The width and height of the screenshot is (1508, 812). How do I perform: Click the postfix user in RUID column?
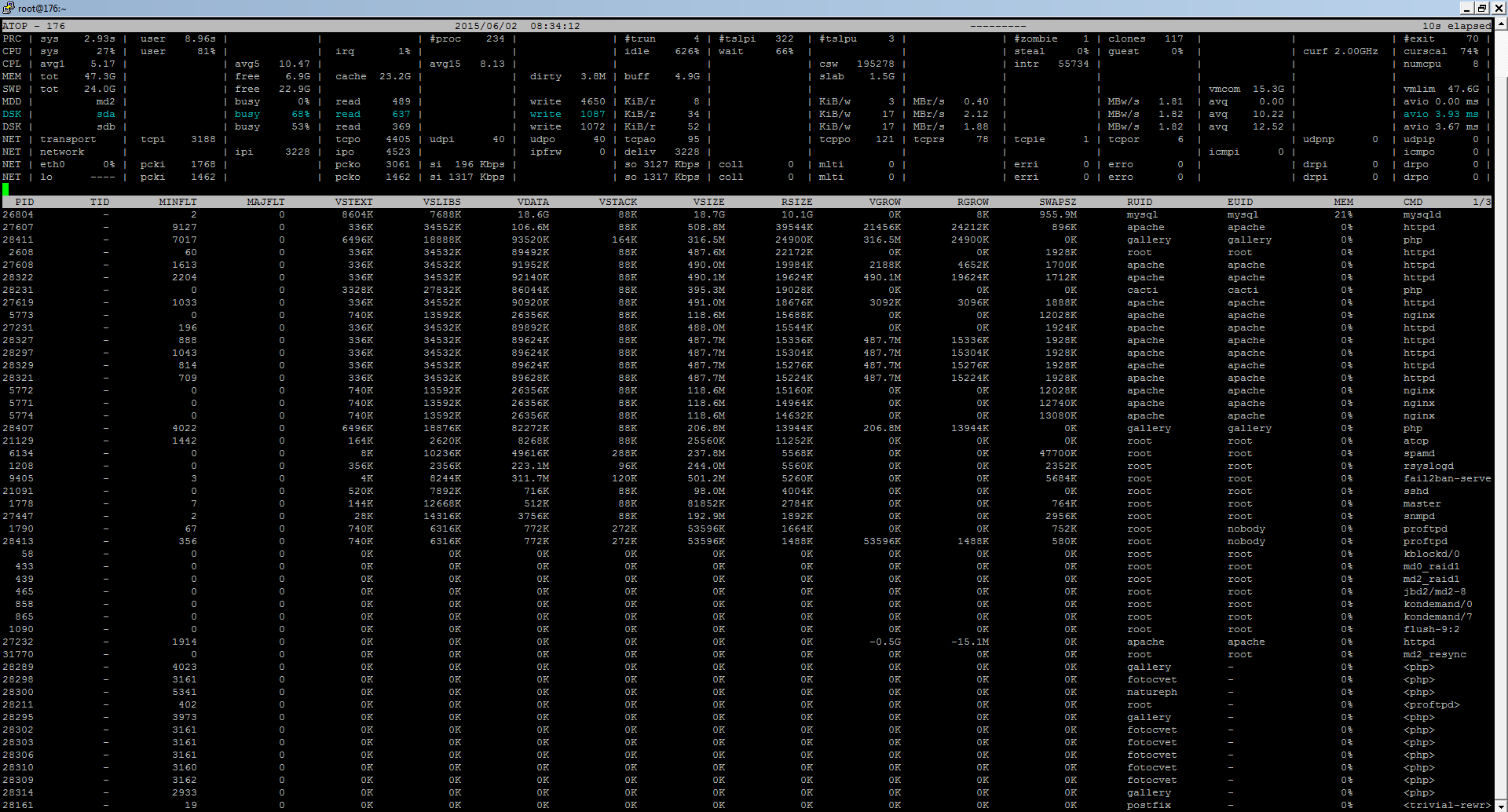click(1149, 805)
